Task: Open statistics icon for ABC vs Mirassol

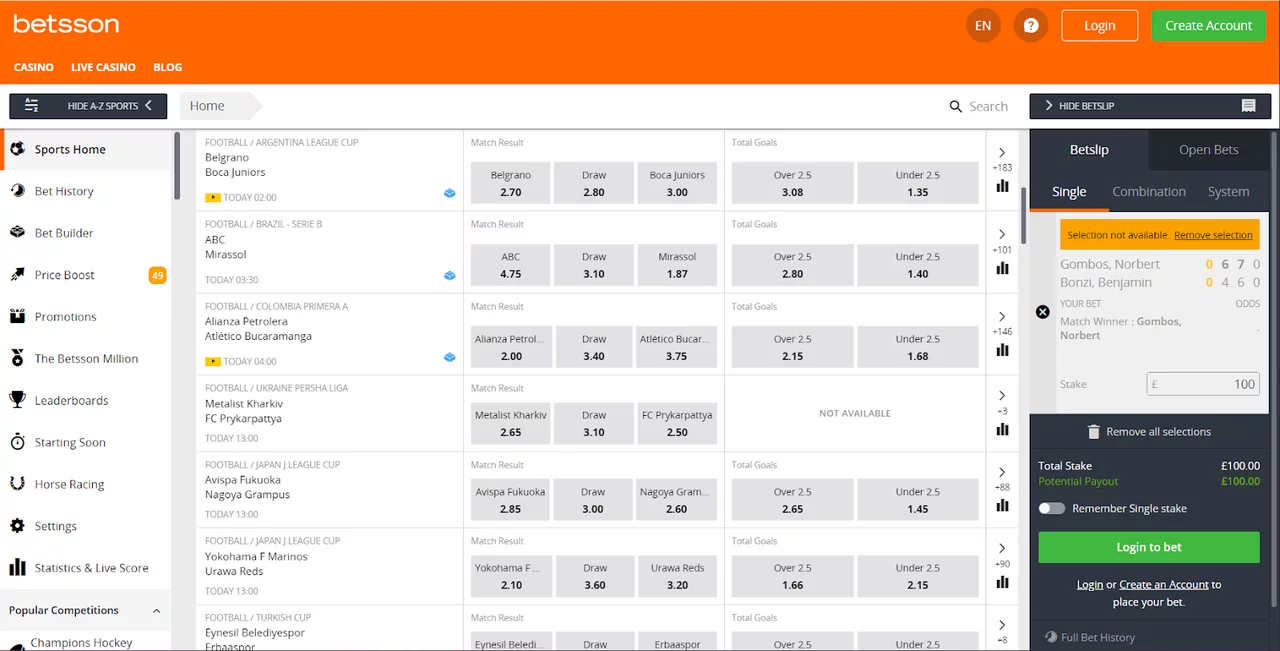Action: tap(1002, 268)
